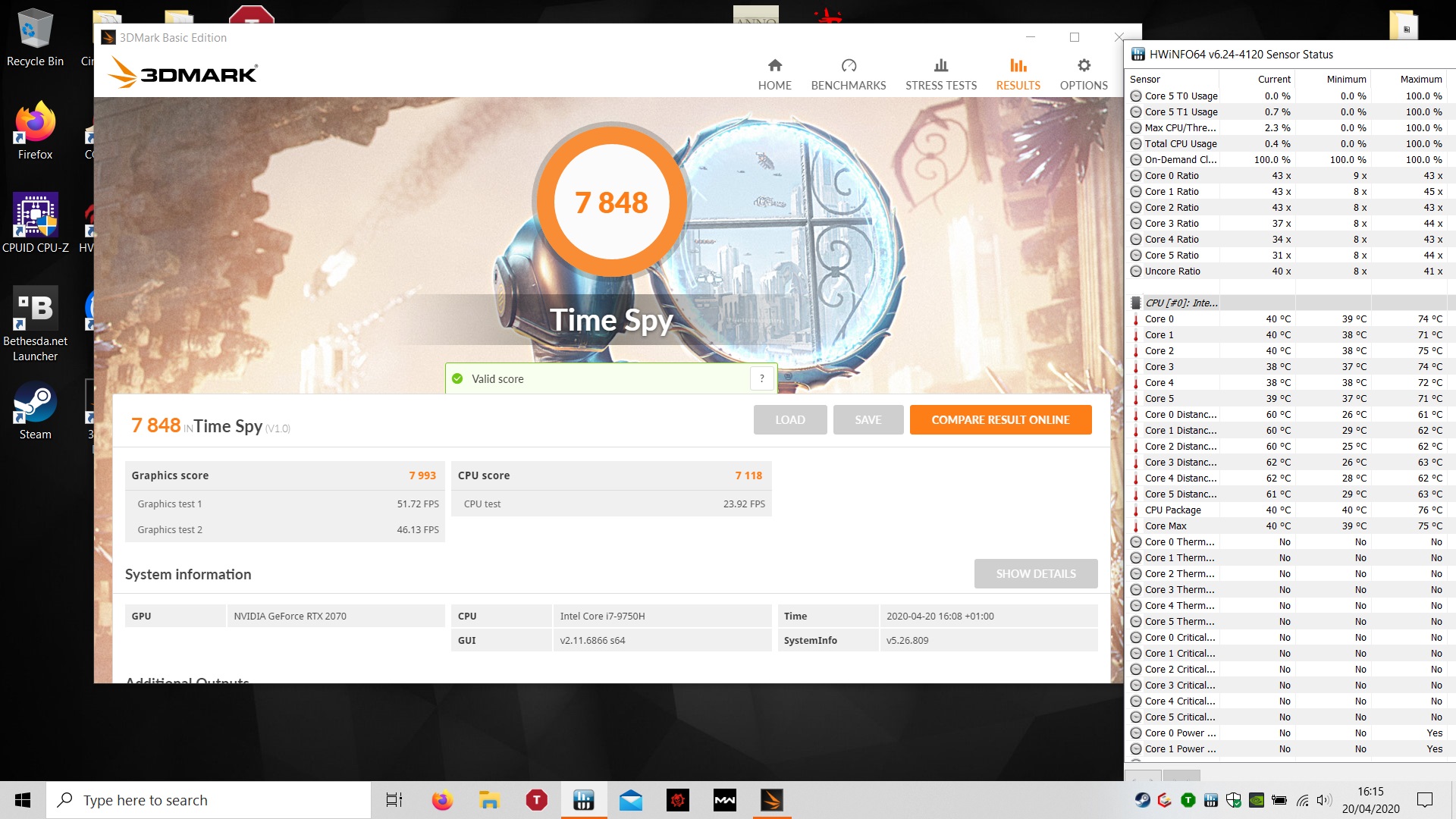Select the On-Demand Cl... sensor row
The height and width of the screenshot is (819, 1456).
click(x=1289, y=159)
